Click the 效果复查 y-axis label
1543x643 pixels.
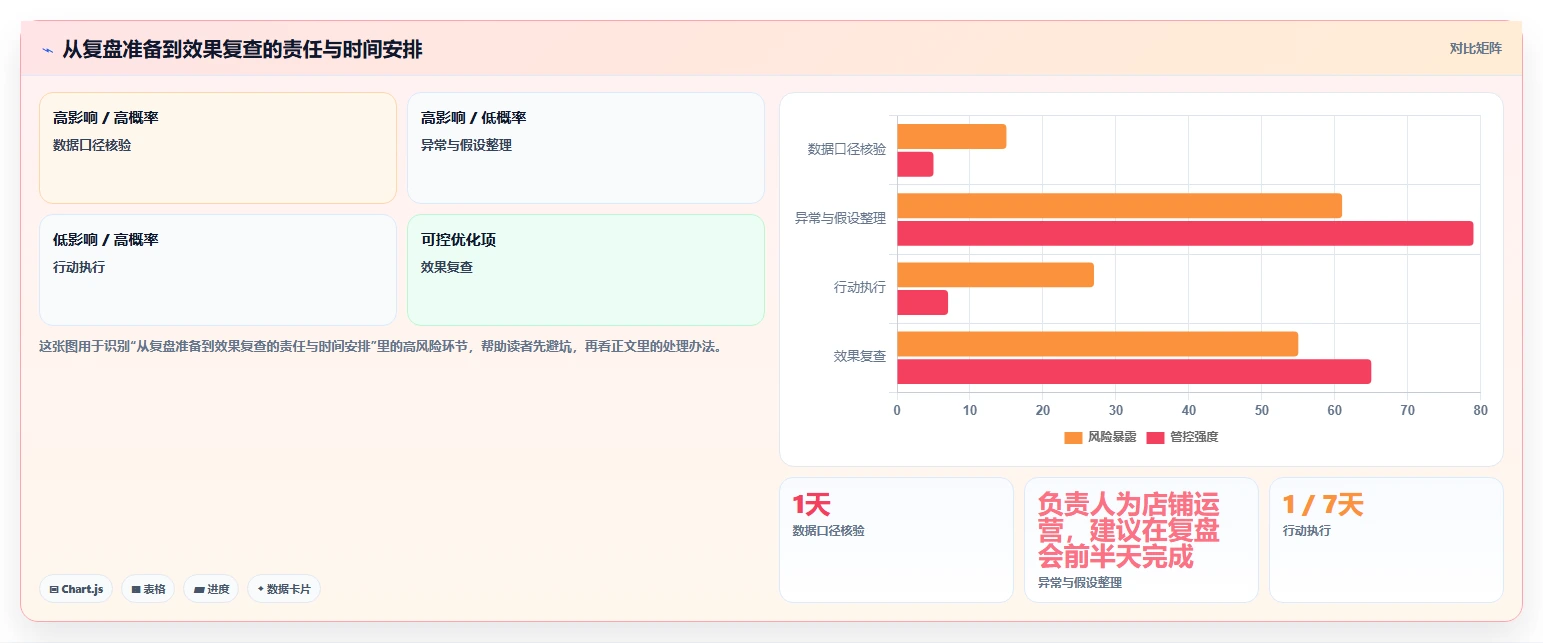(860, 356)
